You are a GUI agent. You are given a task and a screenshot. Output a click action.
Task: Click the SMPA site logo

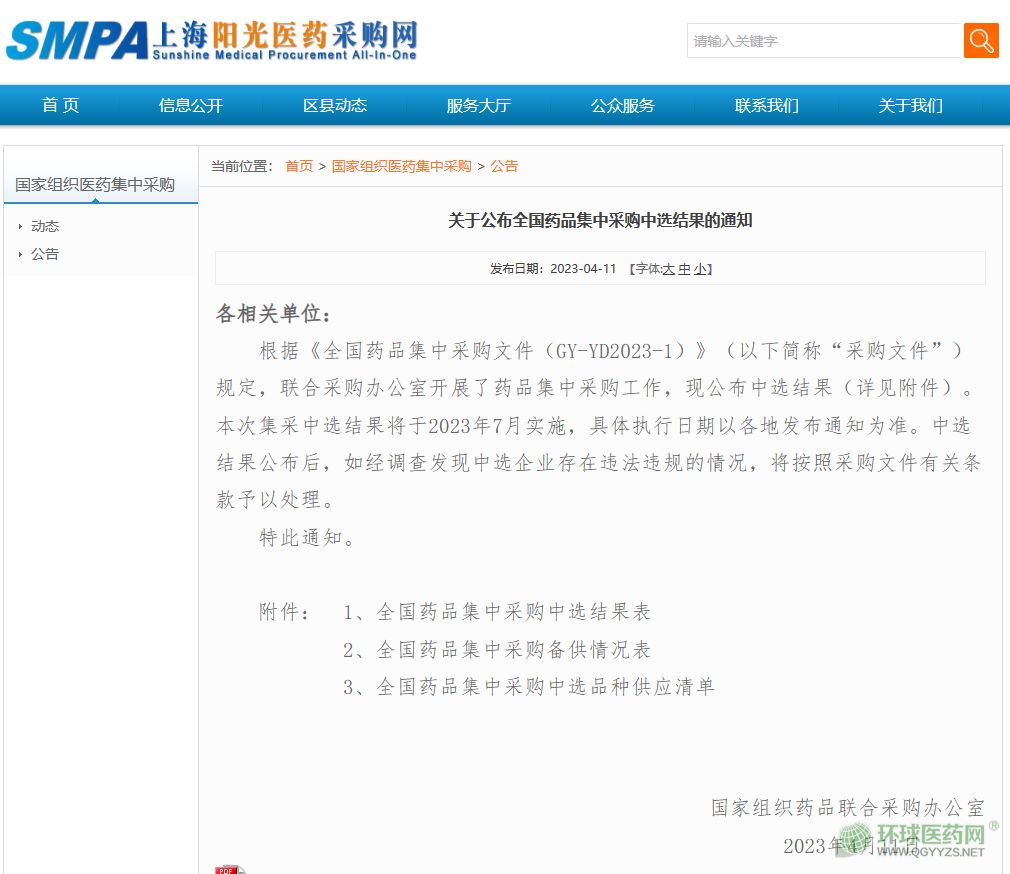[211, 40]
